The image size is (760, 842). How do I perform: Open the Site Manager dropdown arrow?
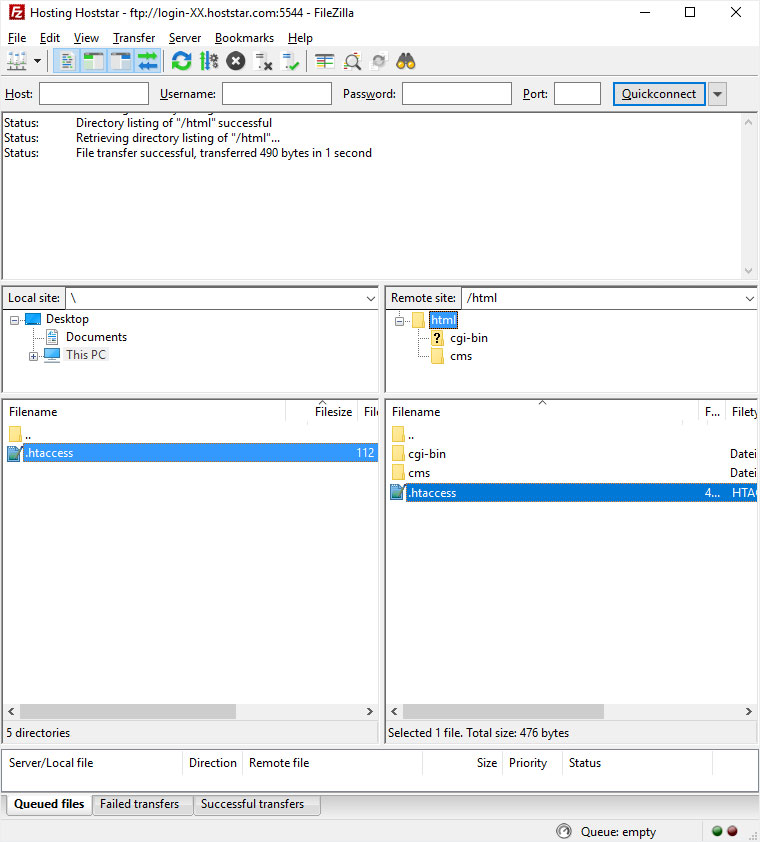pos(37,61)
